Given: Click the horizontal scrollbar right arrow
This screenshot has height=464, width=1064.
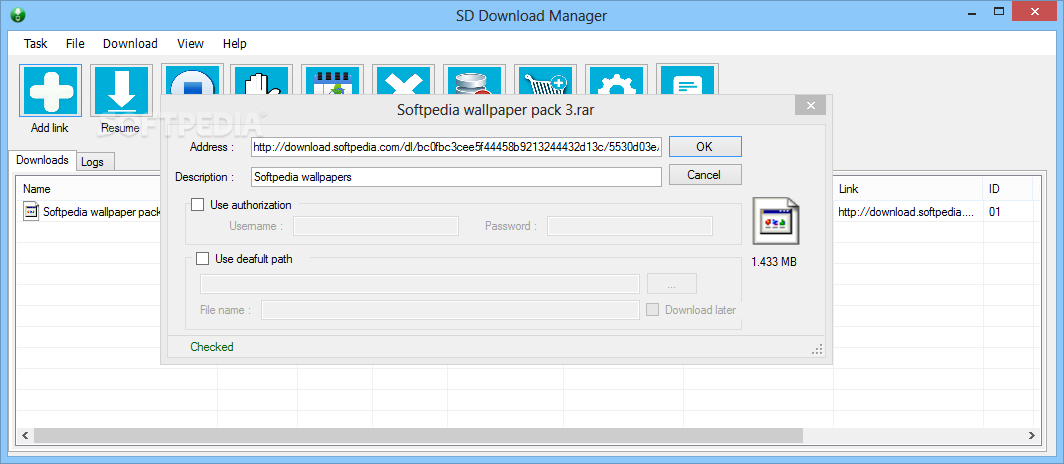Looking at the screenshot, I should [x=1031, y=436].
